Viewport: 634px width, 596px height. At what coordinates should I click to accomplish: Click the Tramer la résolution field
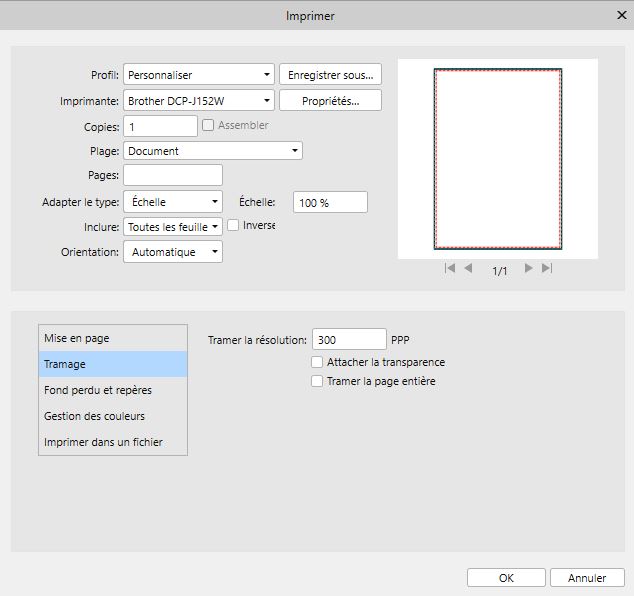coord(349,339)
